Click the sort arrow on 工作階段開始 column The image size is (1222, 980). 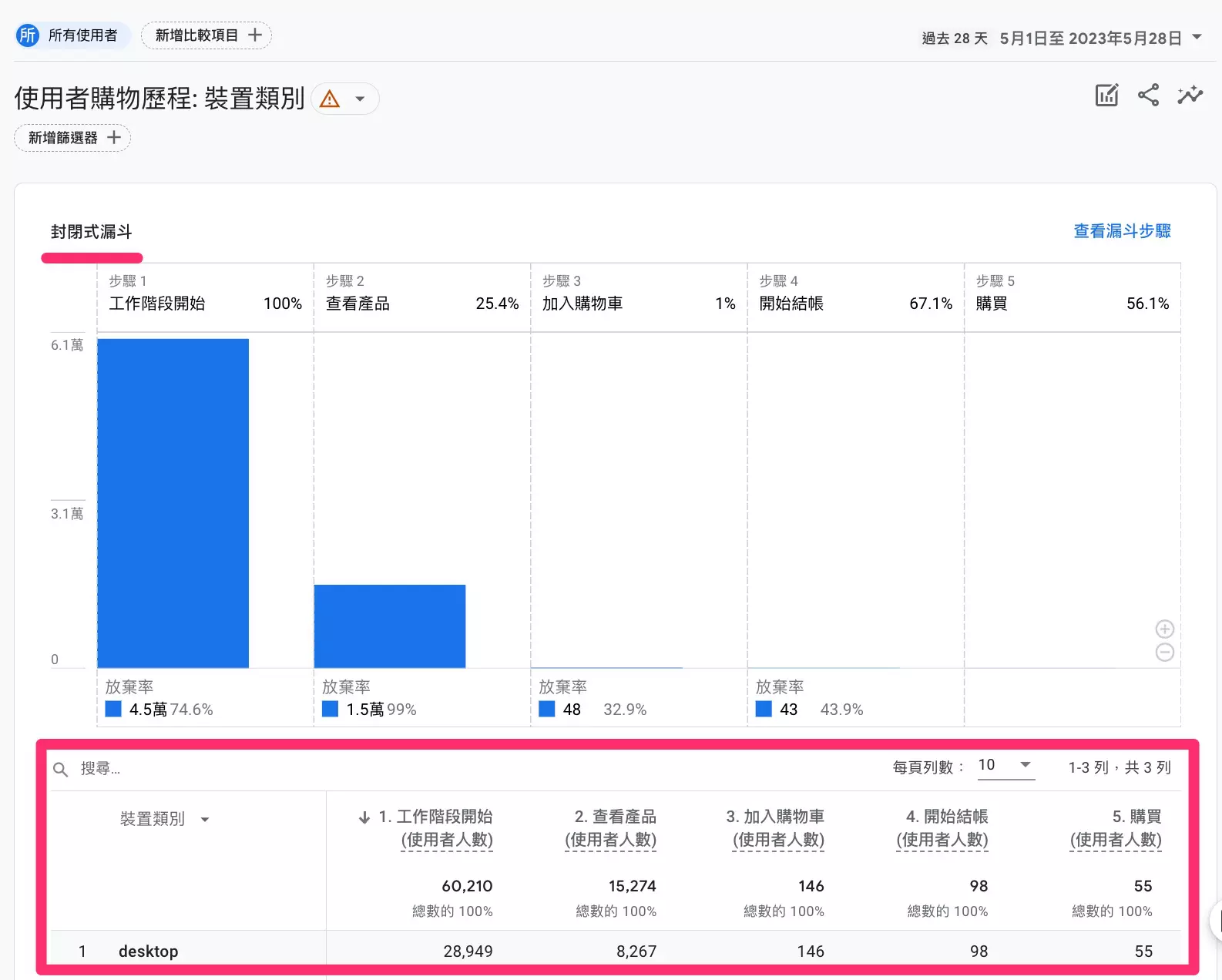point(364,817)
